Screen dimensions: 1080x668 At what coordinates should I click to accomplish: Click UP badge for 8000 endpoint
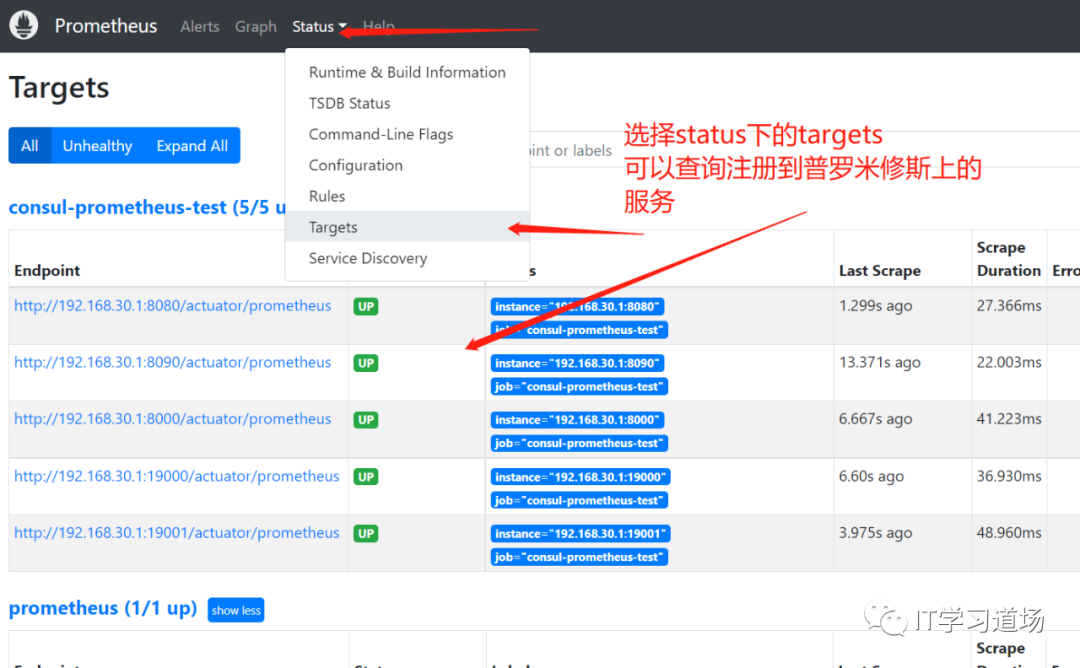pyautogui.click(x=366, y=419)
